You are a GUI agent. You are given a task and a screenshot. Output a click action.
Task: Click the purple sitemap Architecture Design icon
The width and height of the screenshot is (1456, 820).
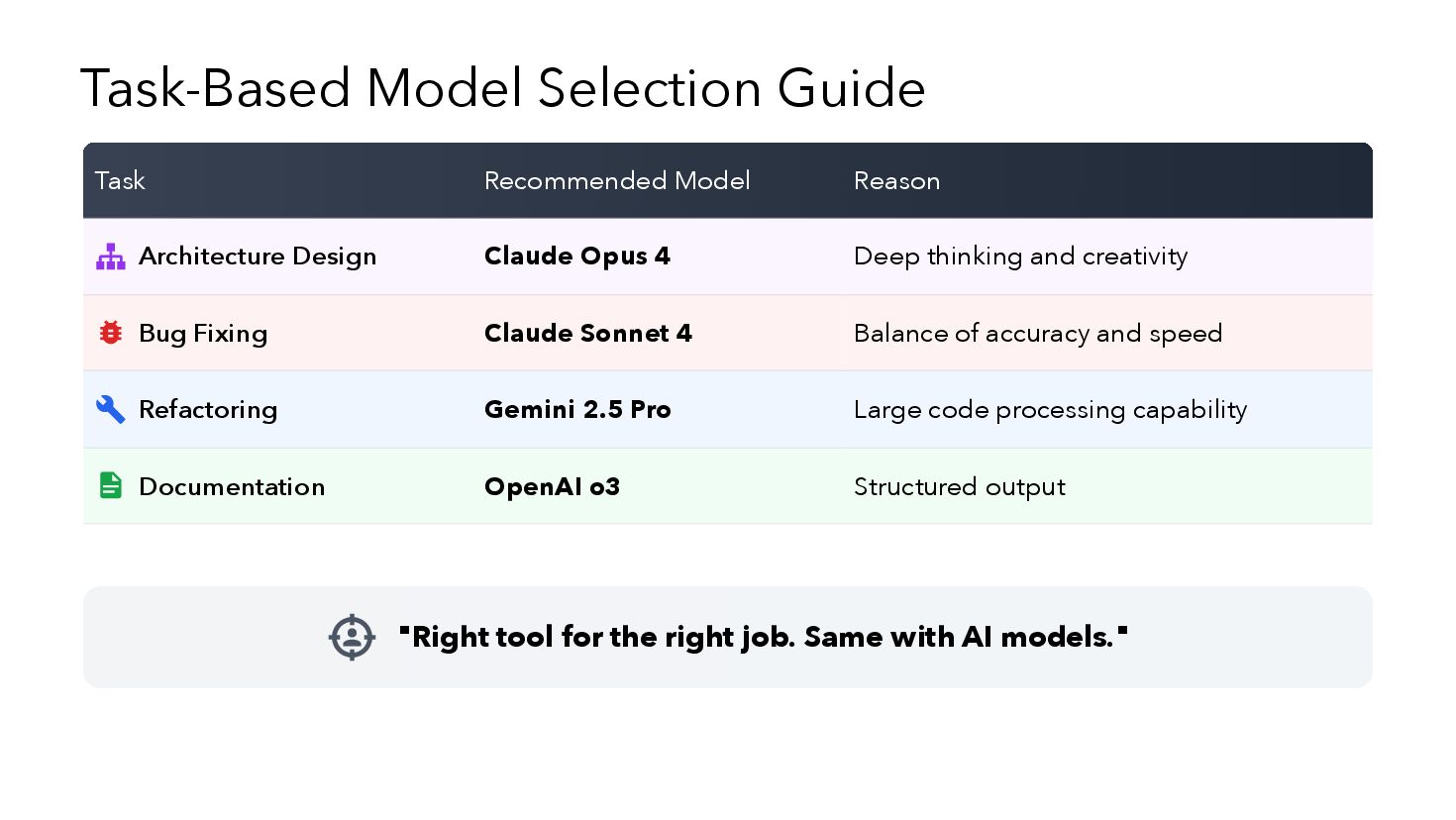(110, 256)
